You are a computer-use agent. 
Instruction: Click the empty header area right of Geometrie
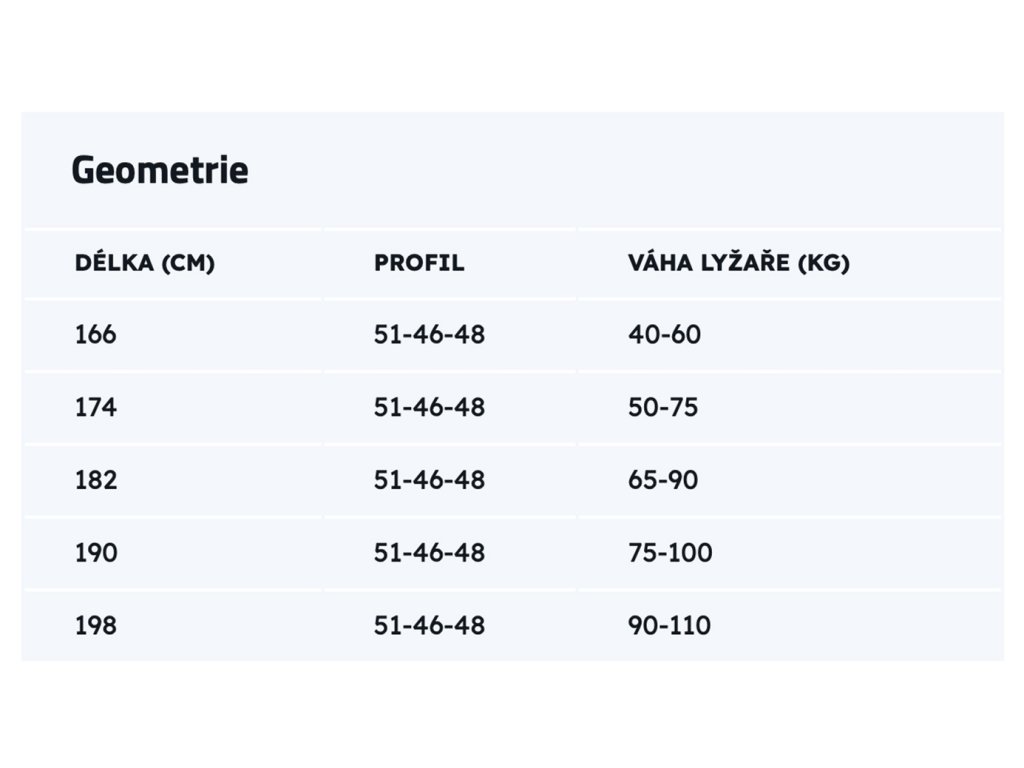pos(627,170)
